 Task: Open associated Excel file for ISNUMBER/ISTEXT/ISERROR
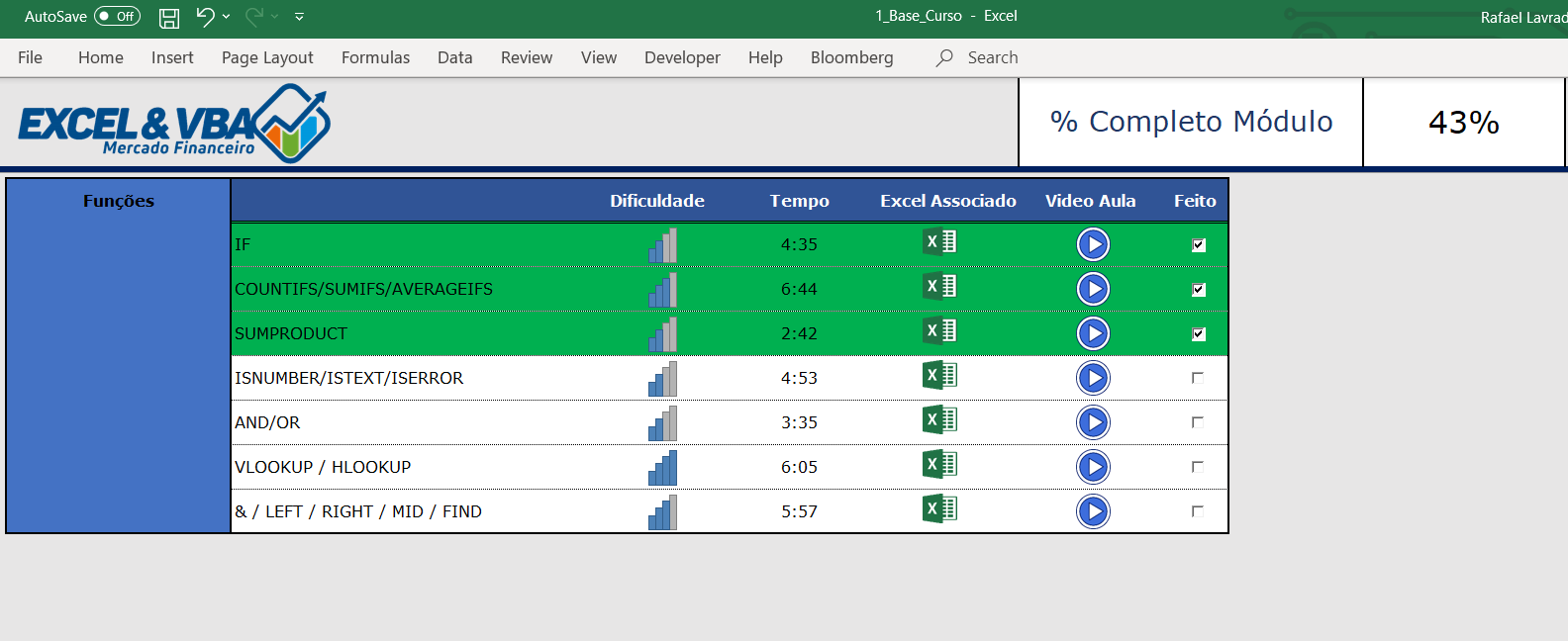coord(939,376)
